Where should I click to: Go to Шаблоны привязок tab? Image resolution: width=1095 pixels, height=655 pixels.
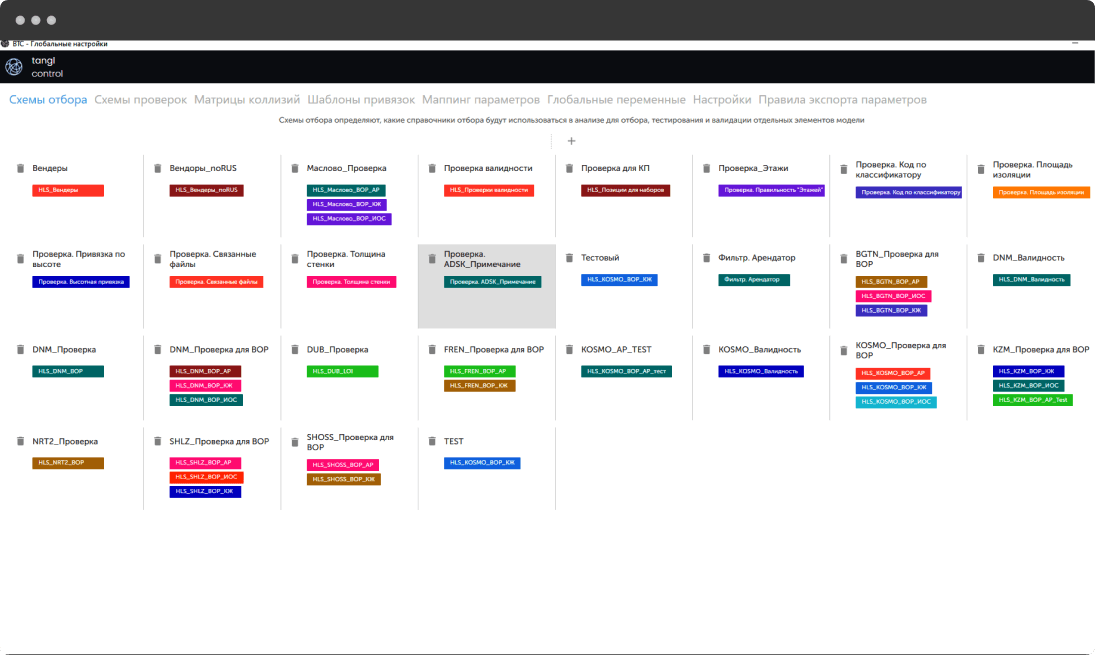[x=361, y=100]
